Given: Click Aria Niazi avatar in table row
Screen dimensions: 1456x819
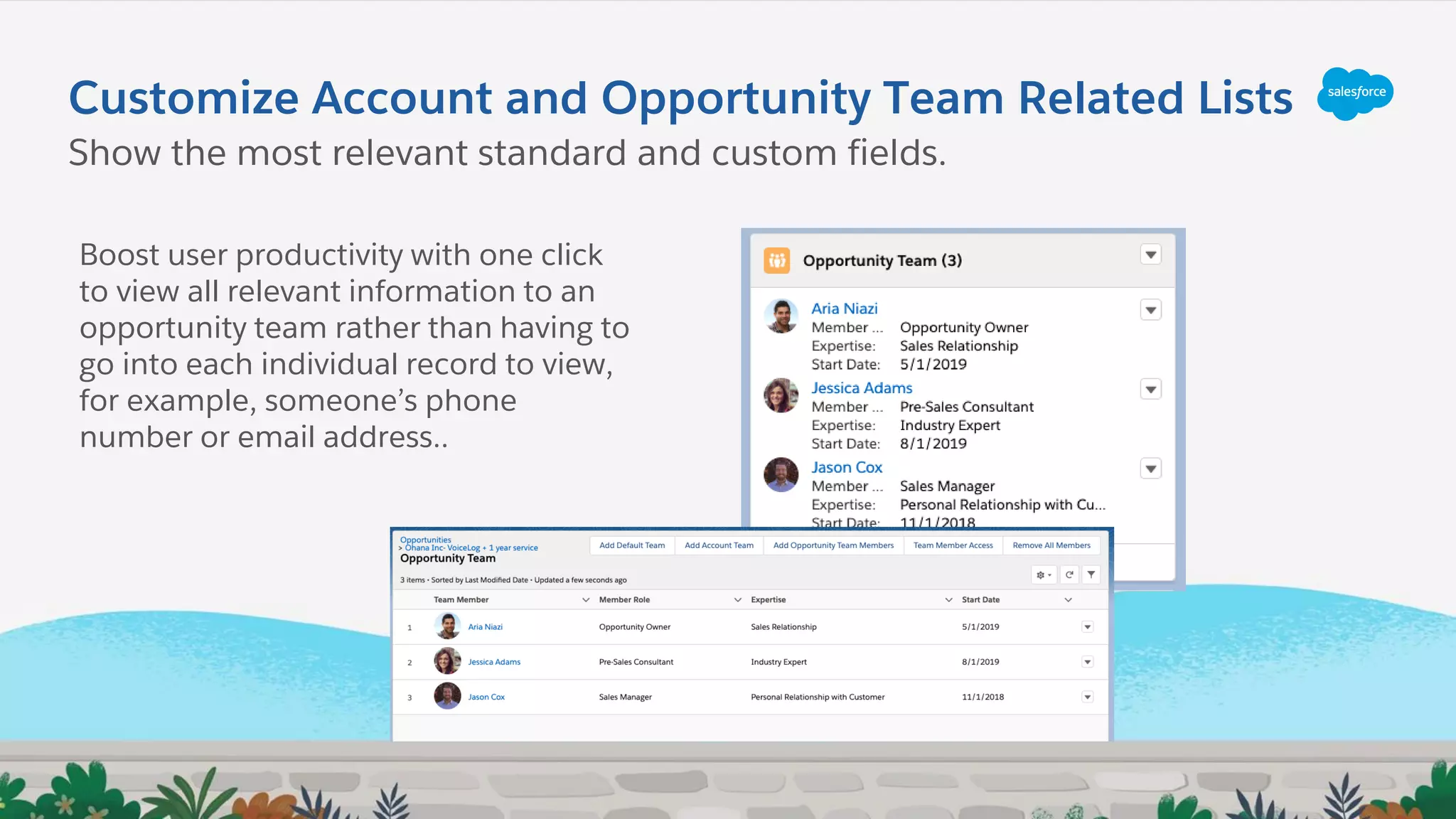Looking at the screenshot, I should pyautogui.click(x=447, y=626).
